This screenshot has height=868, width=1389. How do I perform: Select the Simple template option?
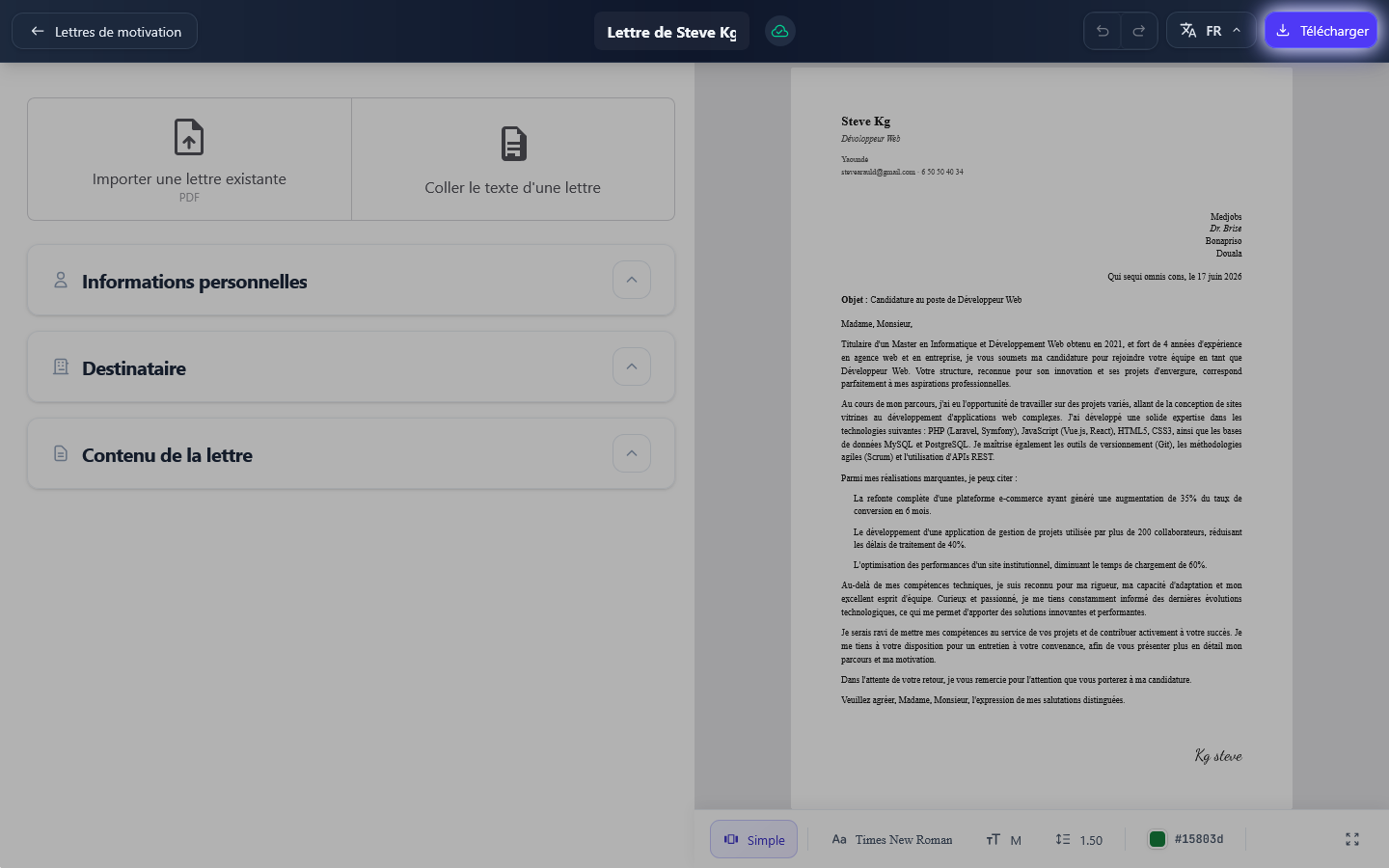(753, 839)
